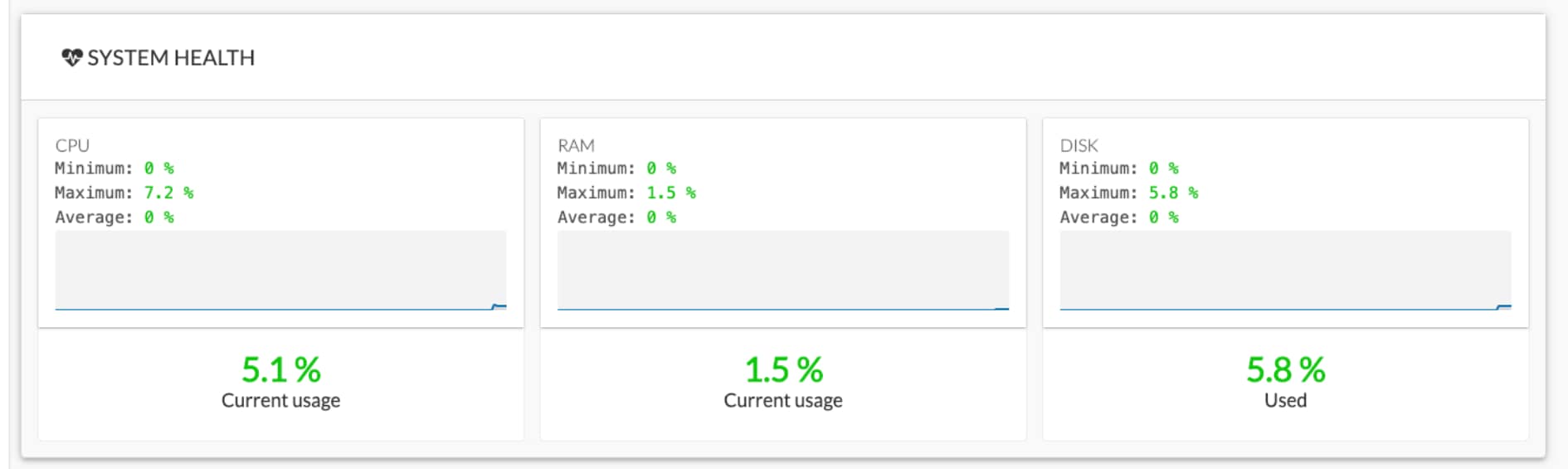Screen dimensions: 1568x469
Task: Click the SYSTEM HEALTH panel title
Action: pos(171,58)
